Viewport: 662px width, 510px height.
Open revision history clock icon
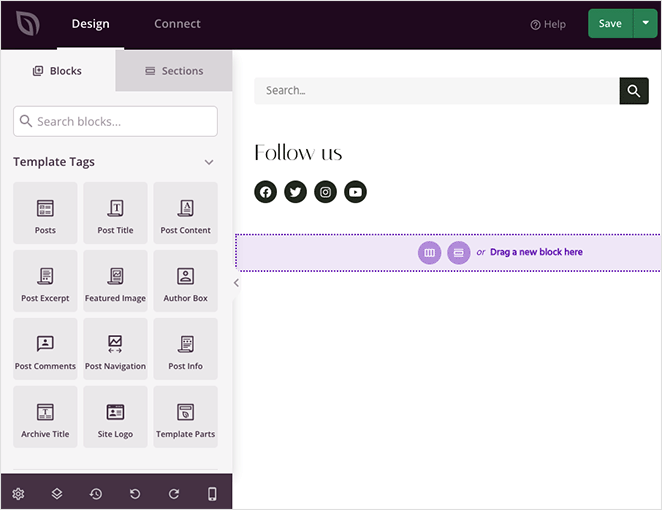96,494
